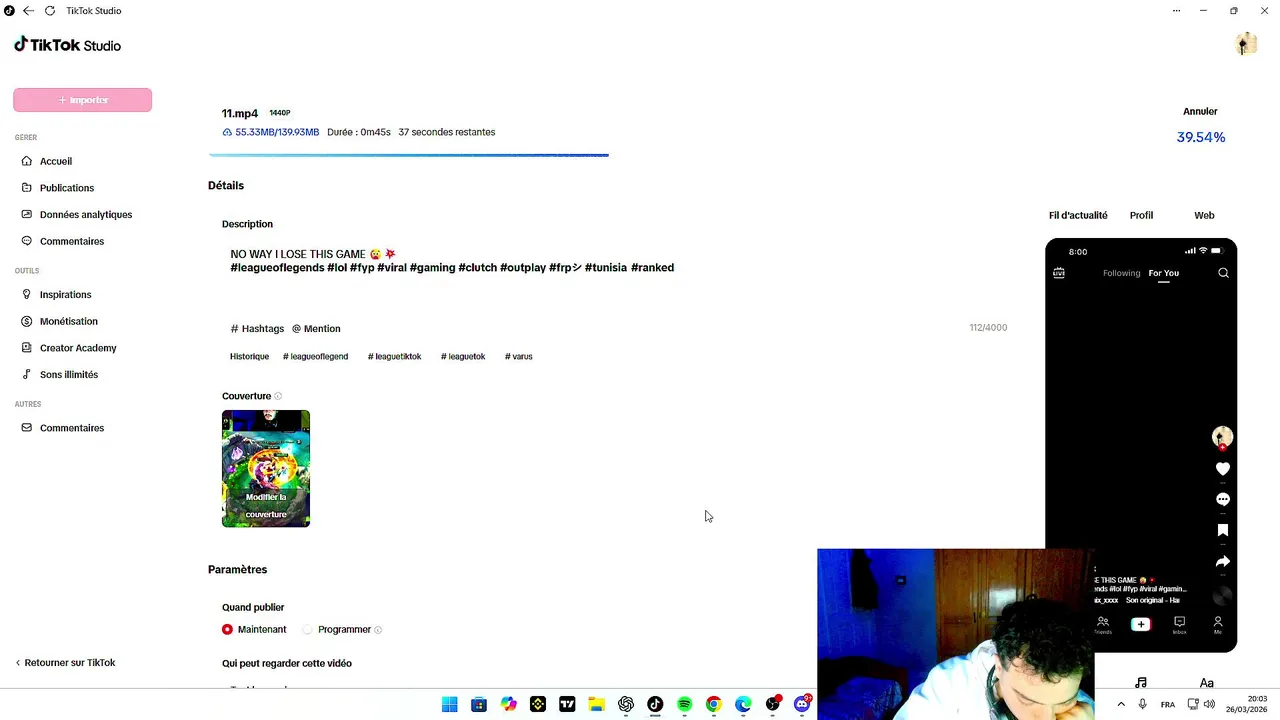Select For You tab in phone preview

point(1164,273)
